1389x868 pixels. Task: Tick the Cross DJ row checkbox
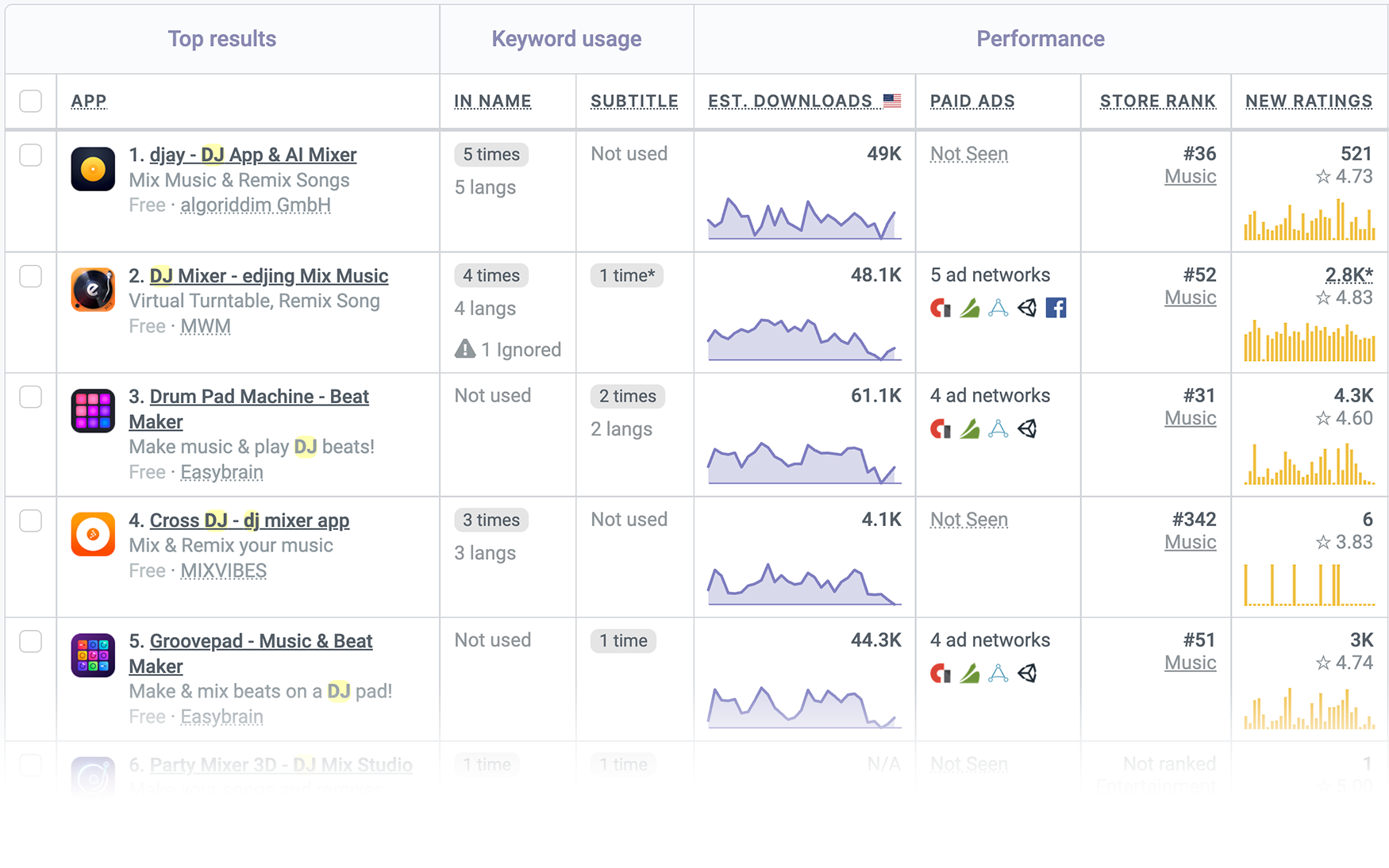point(30,520)
